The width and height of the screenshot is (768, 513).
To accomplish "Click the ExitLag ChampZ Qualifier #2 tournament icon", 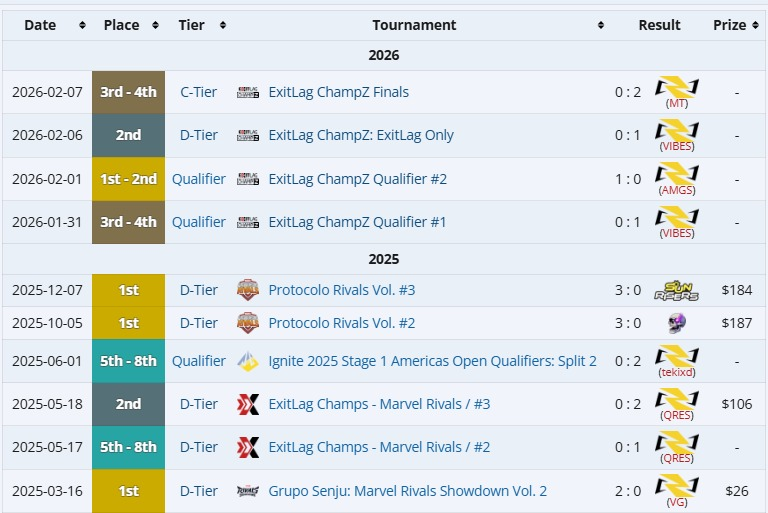I will [x=248, y=179].
